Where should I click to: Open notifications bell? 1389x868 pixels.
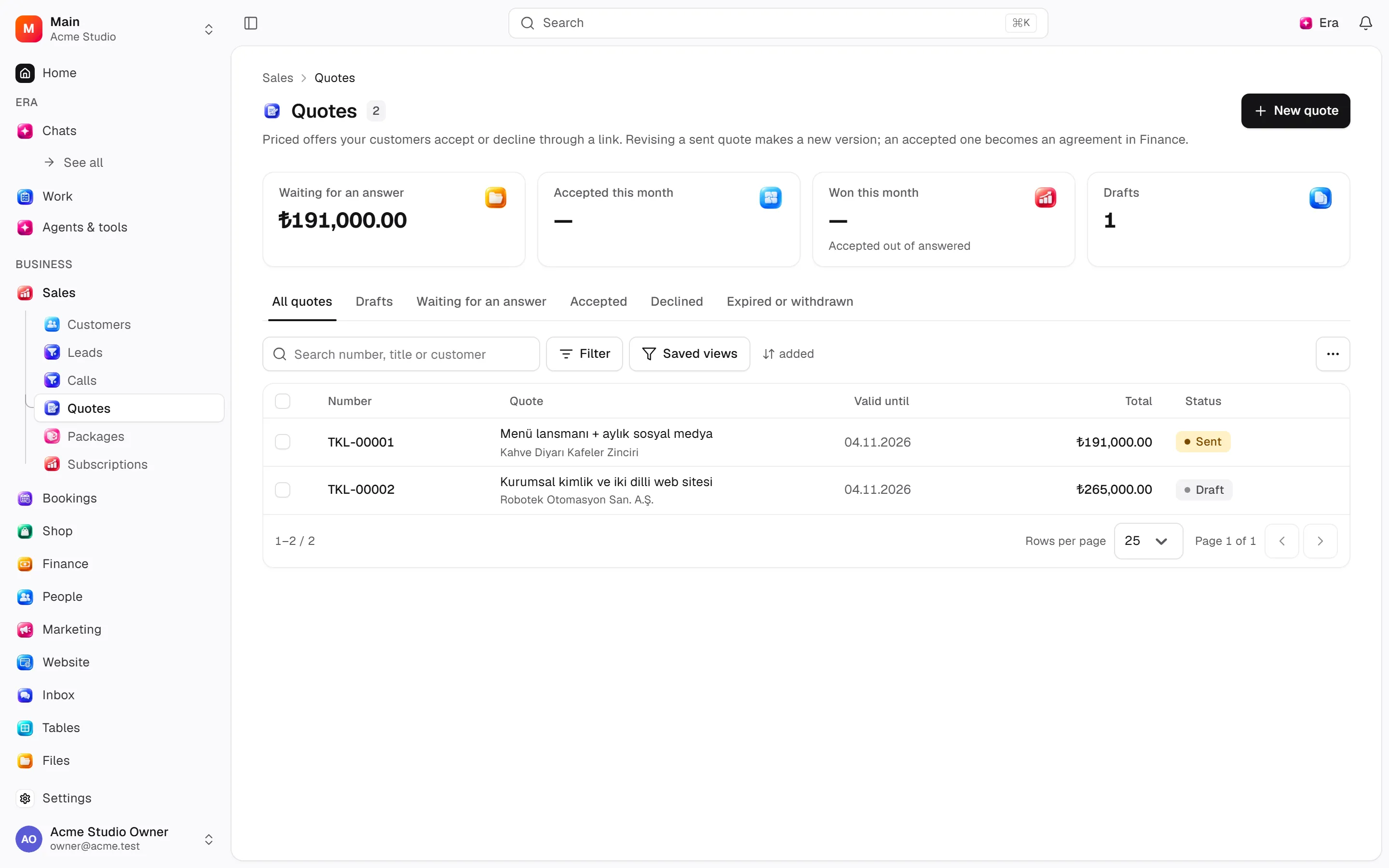coord(1365,23)
